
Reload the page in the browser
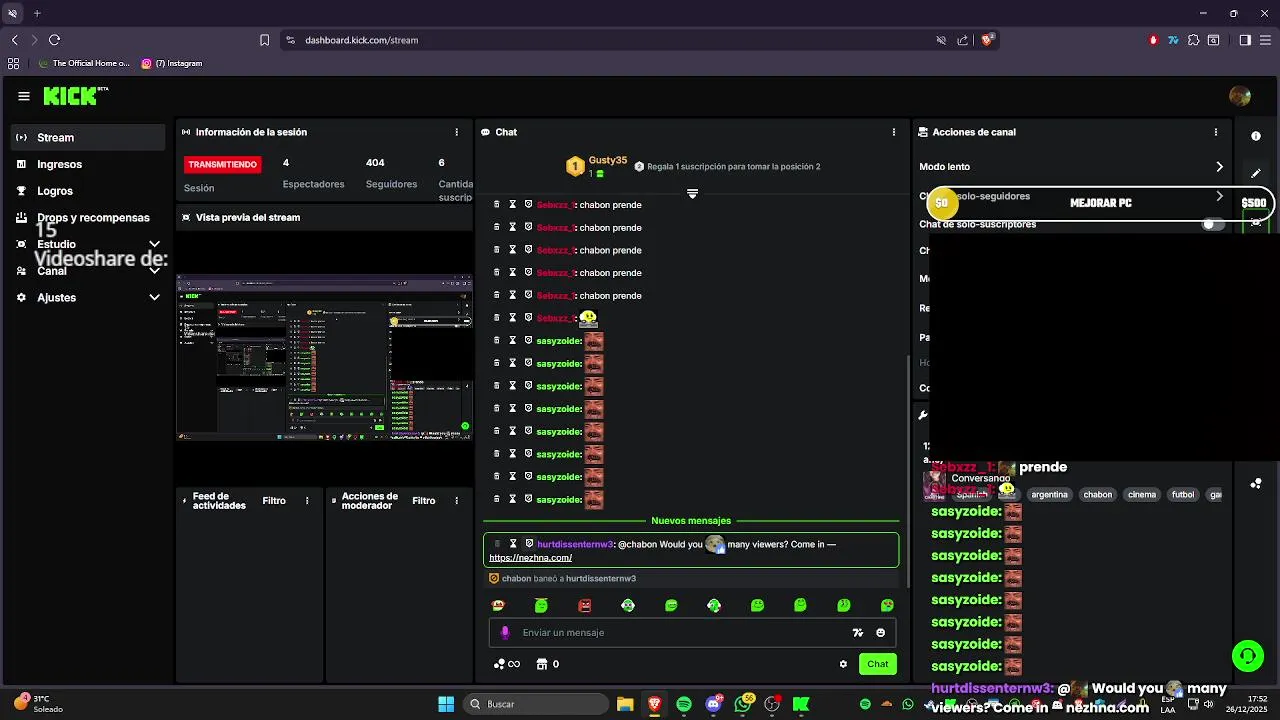(x=54, y=40)
